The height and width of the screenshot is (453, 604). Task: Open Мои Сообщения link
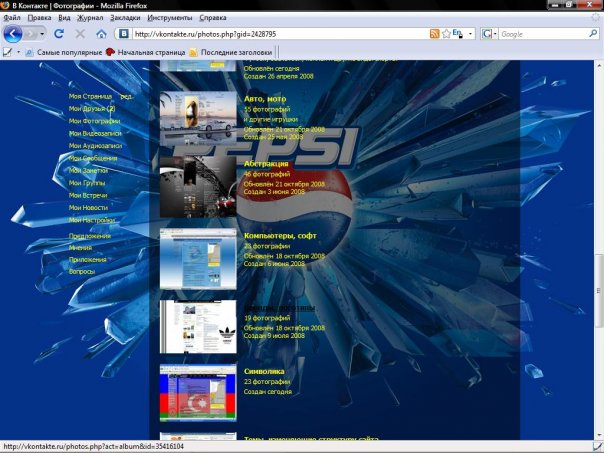click(93, 158)
